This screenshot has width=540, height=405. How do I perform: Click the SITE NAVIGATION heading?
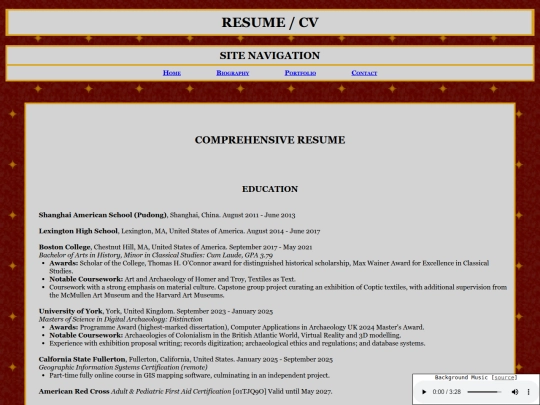pyautogui.click(x=270, y=55)
